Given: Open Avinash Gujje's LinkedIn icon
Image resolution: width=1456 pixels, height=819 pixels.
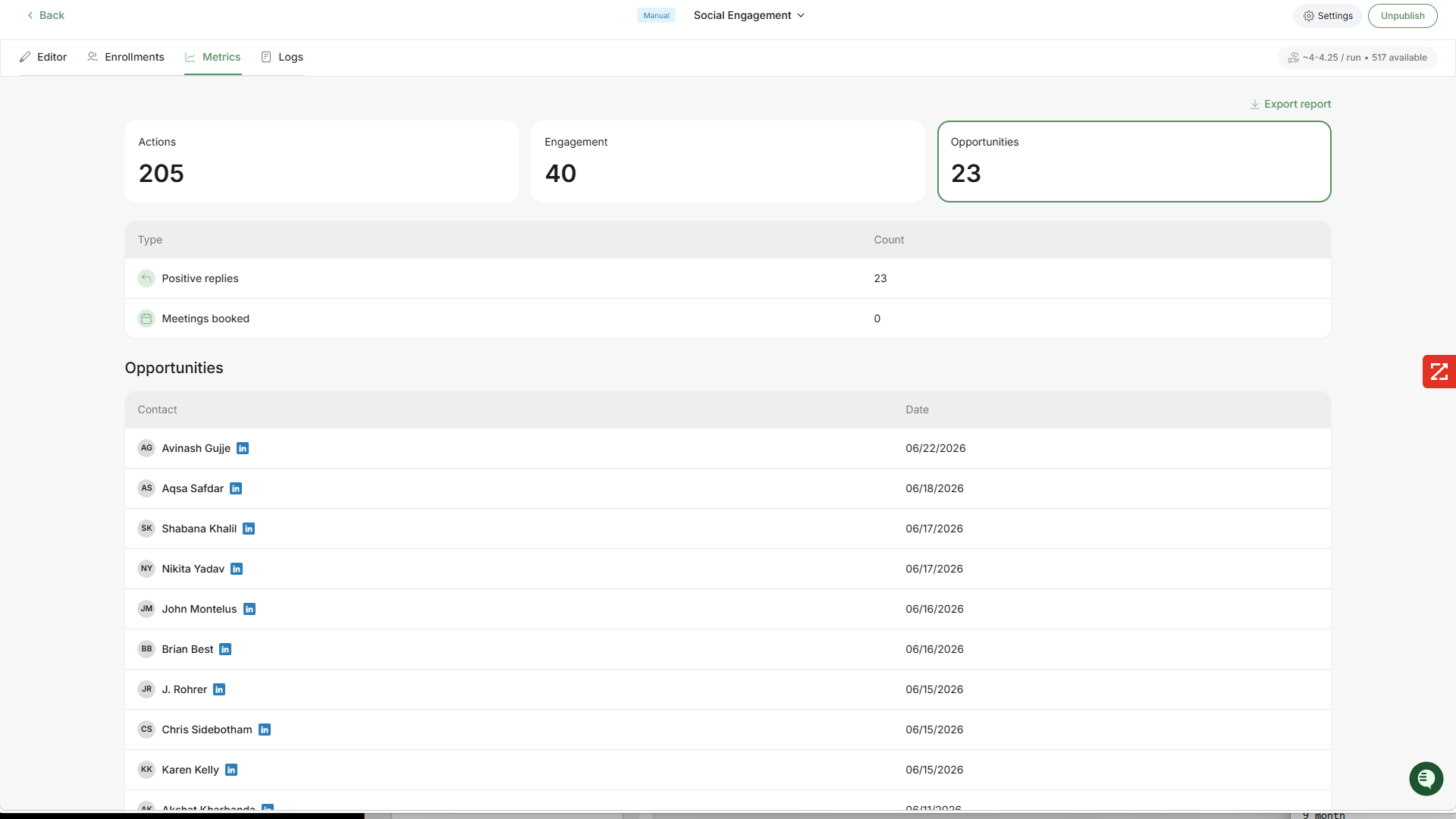Looking at the screenshot, I should 243,448.
